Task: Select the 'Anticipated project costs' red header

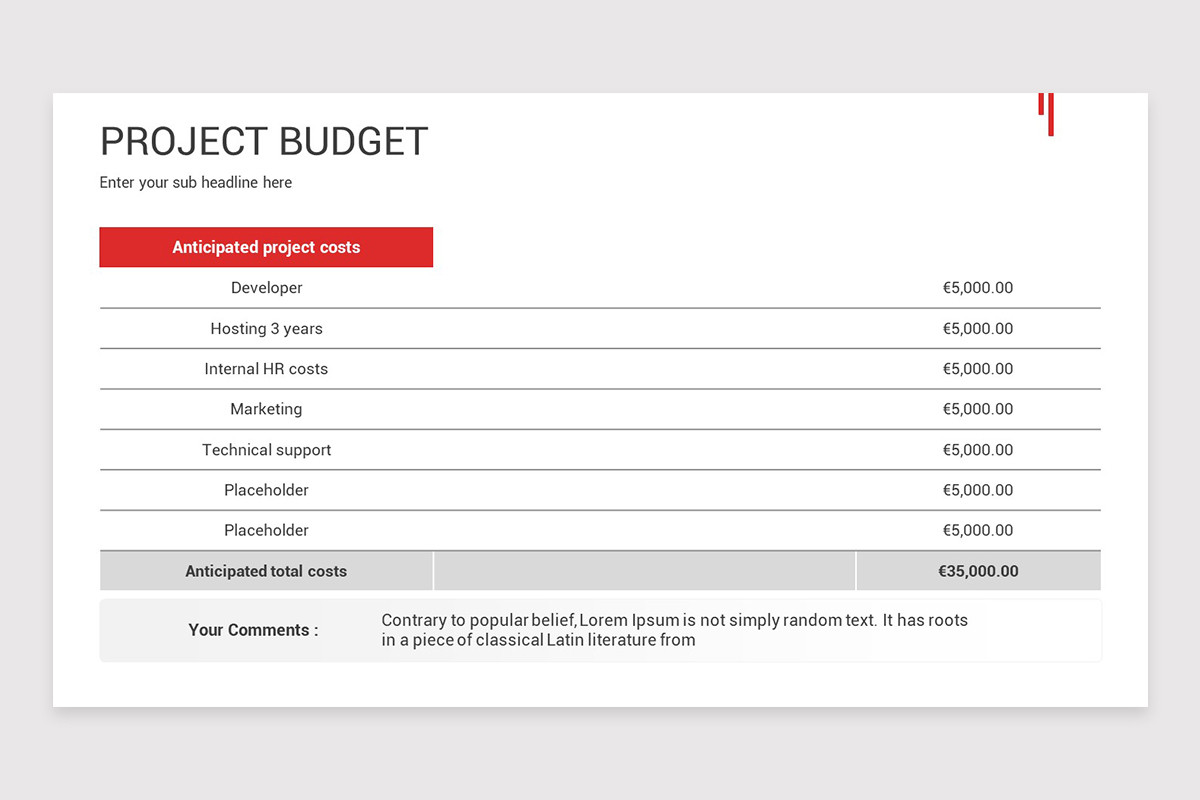Action: pyautogui.click(x=266, y=247)
